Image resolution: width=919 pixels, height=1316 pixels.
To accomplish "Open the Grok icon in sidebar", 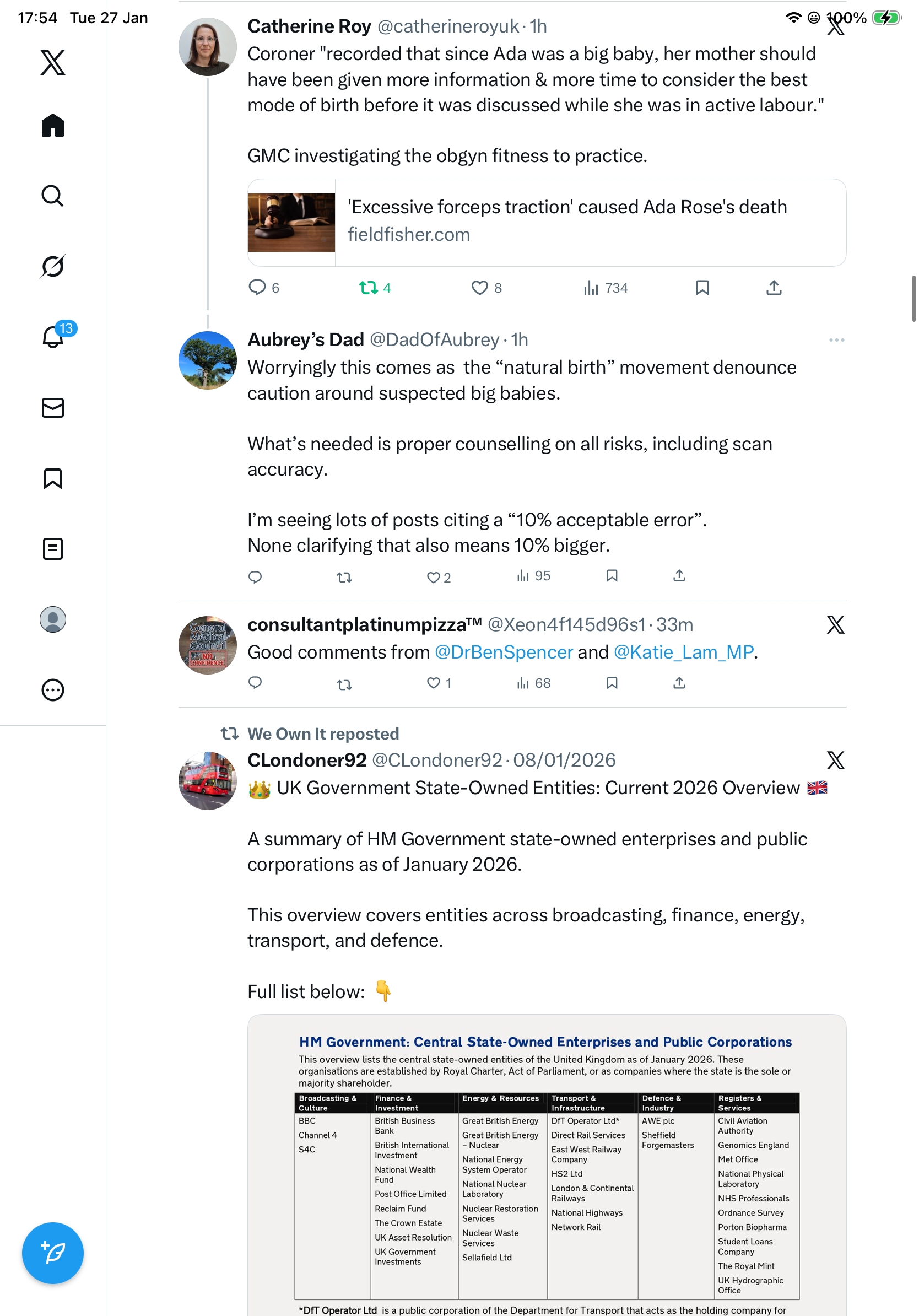I will (x=53, y=266).
